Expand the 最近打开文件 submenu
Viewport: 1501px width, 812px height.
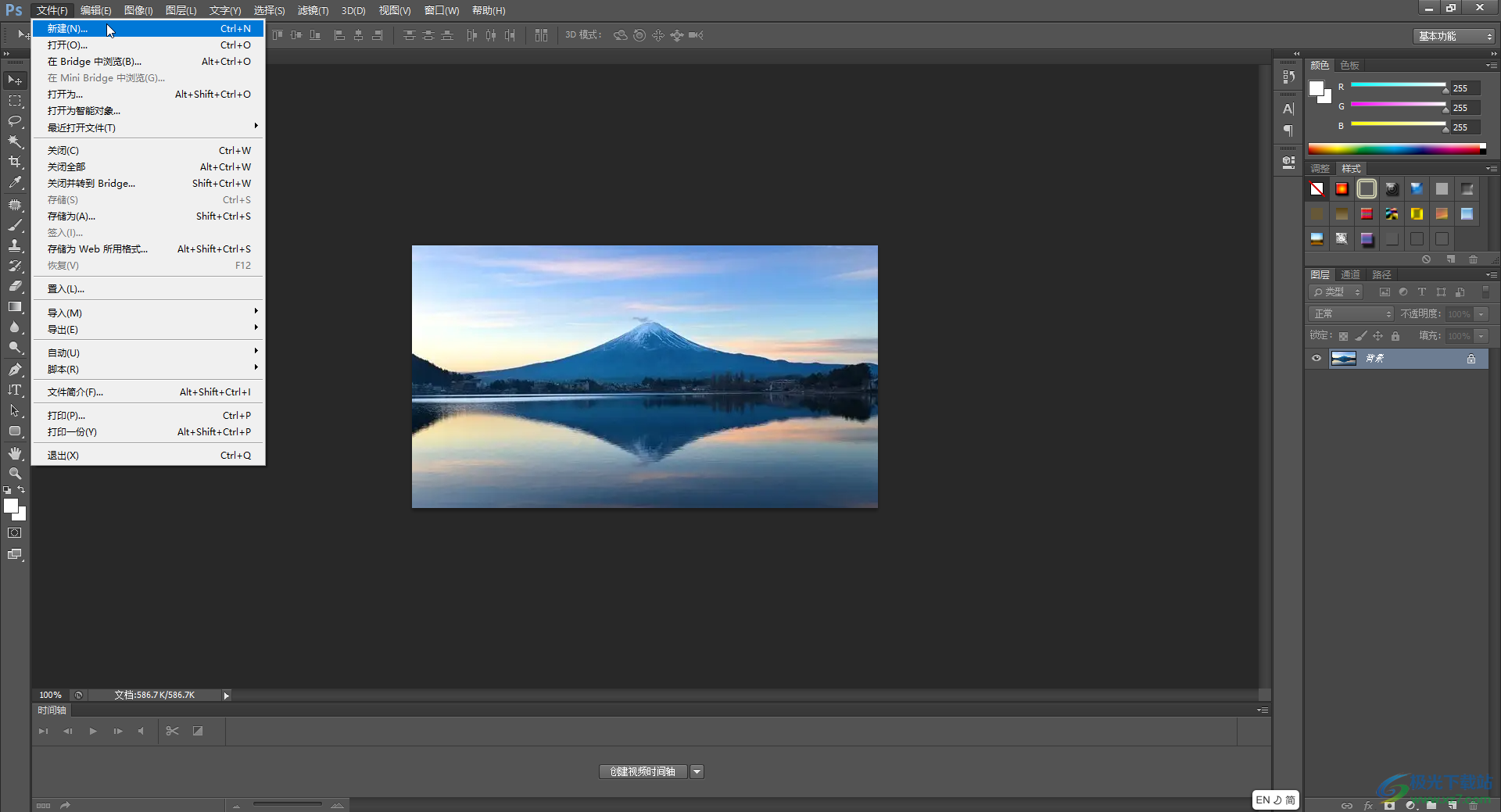(x=149, y=127)
